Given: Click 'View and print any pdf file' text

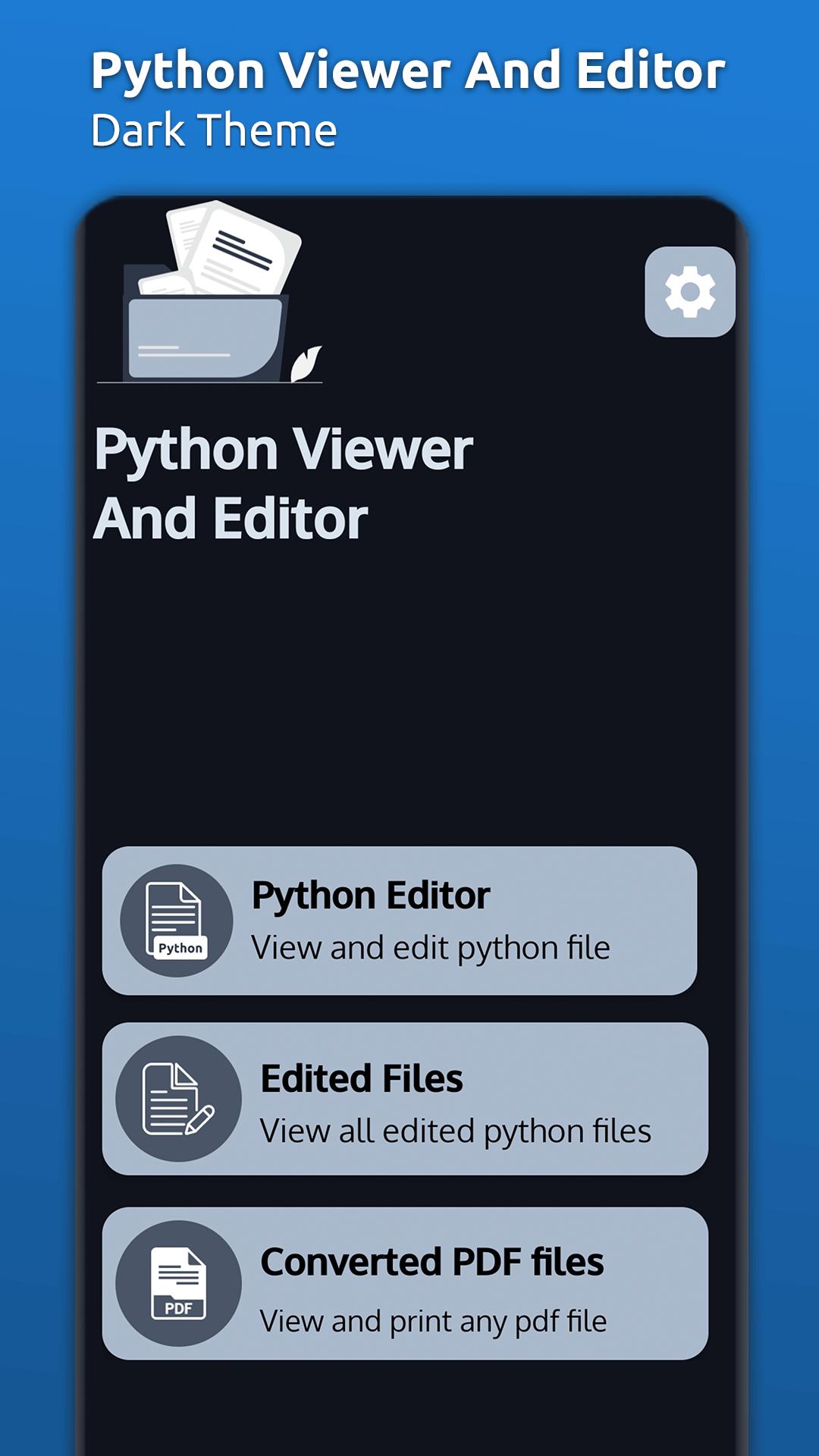Looking at the screenshot, I should [433, 1321].
